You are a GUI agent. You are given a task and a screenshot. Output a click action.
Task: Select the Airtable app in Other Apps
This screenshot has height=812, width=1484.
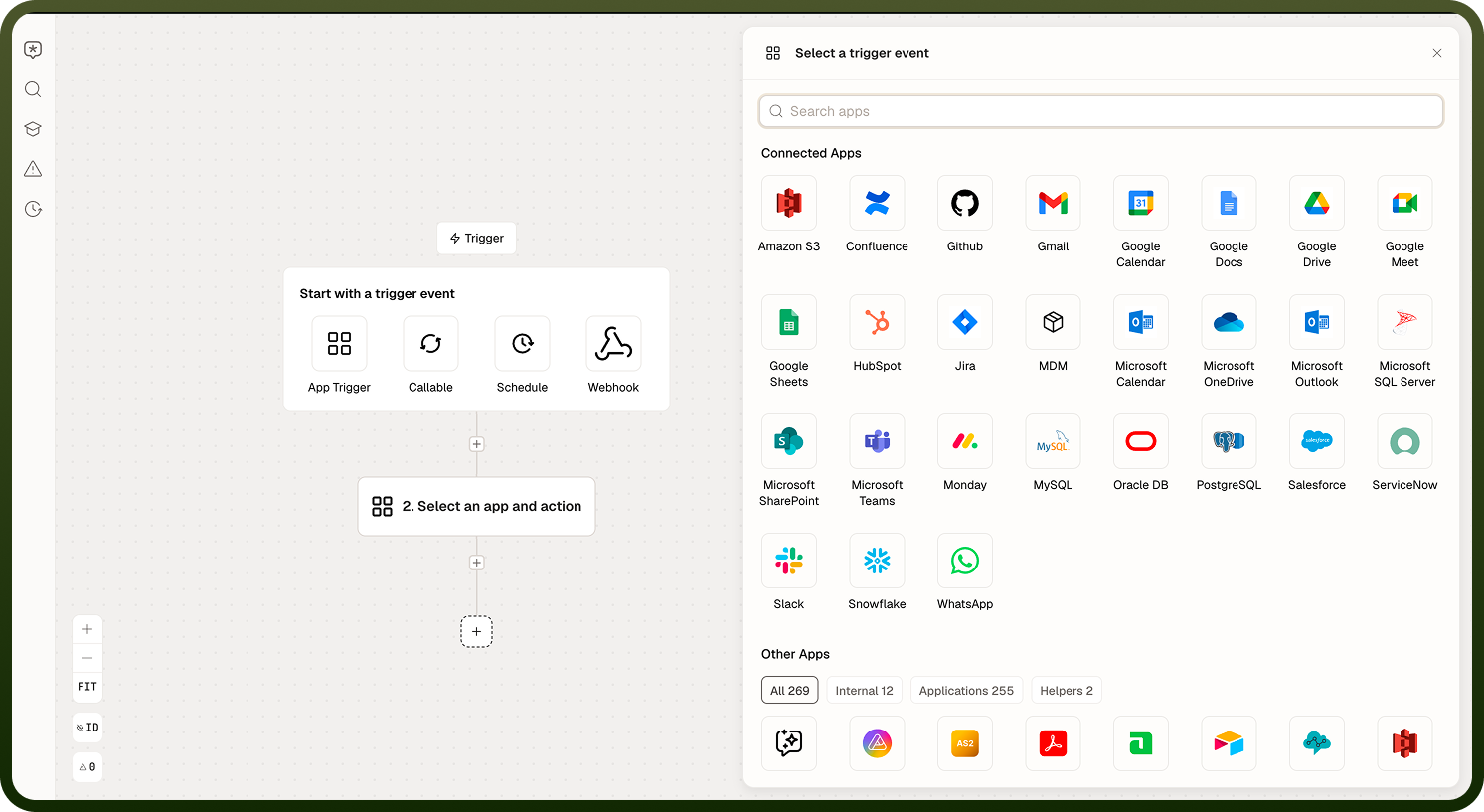pos(1229,743)
